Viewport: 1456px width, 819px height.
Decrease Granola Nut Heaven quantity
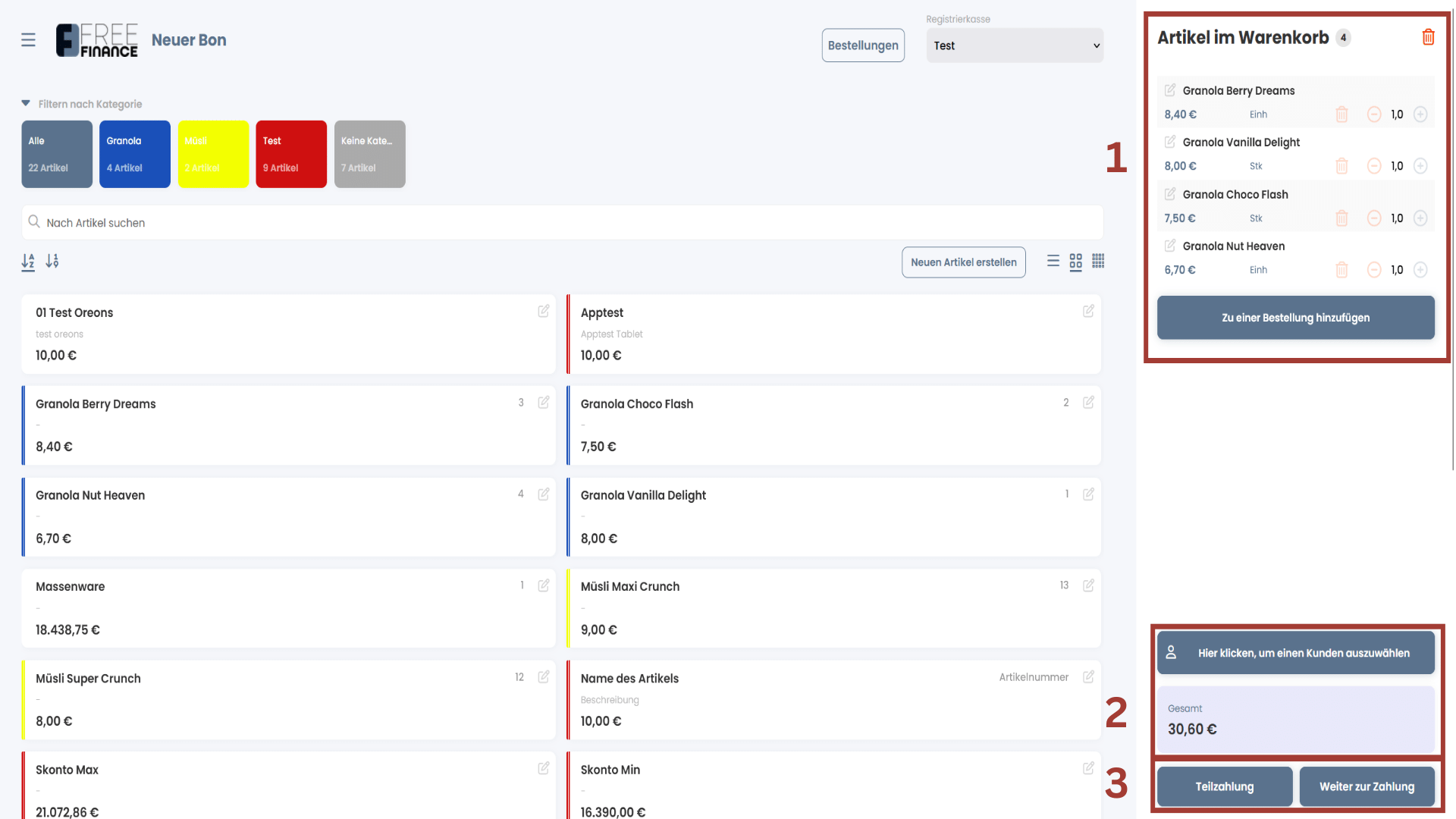pos(1374,270)
